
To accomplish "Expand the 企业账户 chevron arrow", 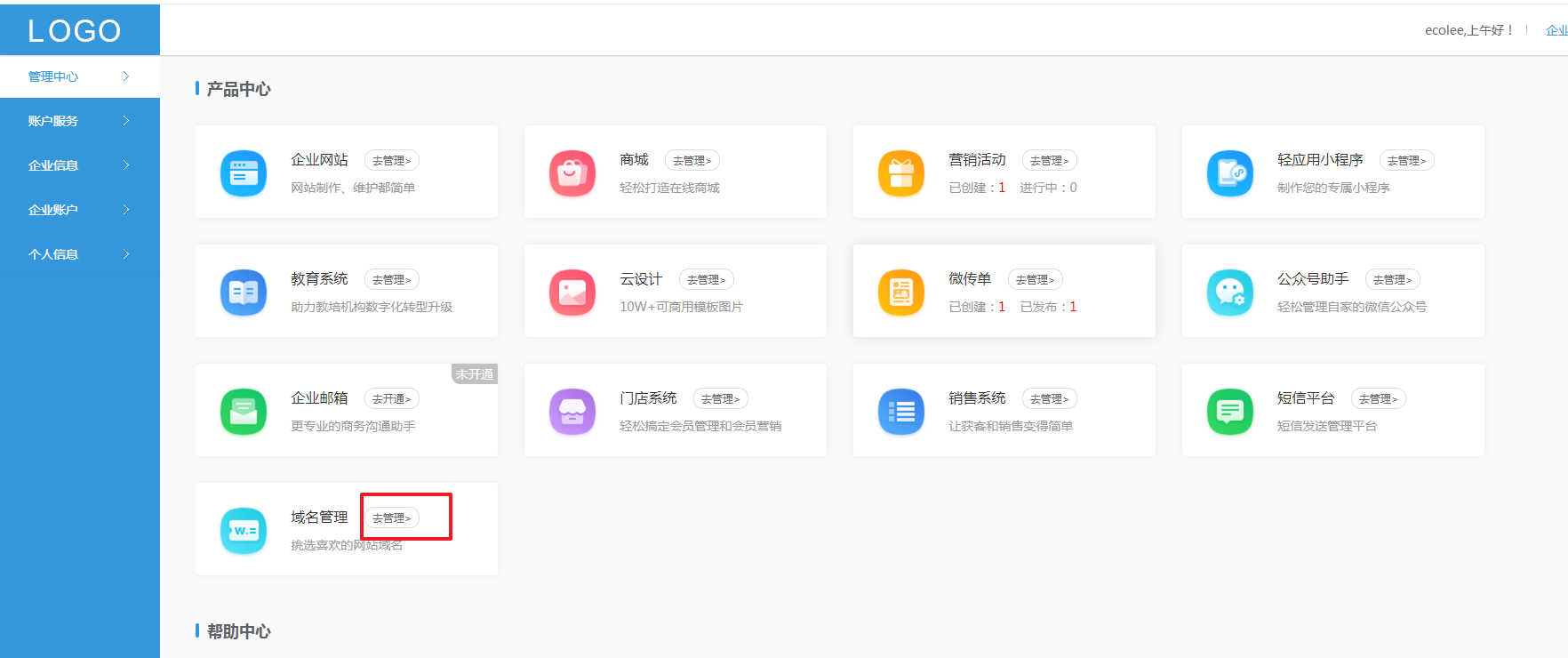I will pyautogui.click(x=126, y=210).
